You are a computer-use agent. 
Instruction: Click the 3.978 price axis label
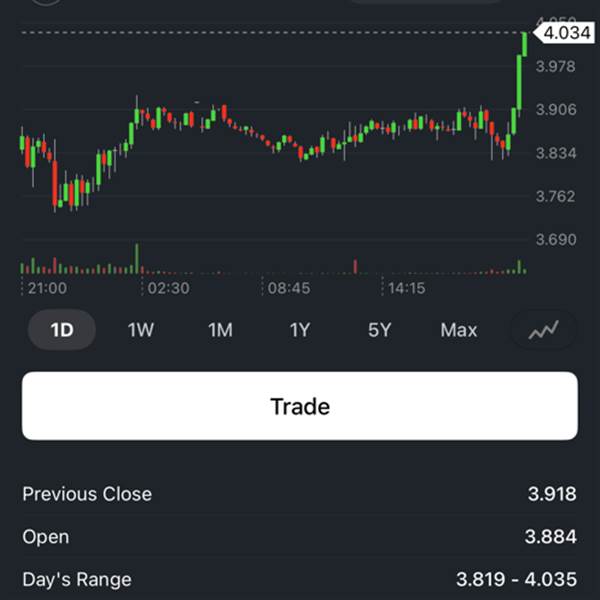556,67
